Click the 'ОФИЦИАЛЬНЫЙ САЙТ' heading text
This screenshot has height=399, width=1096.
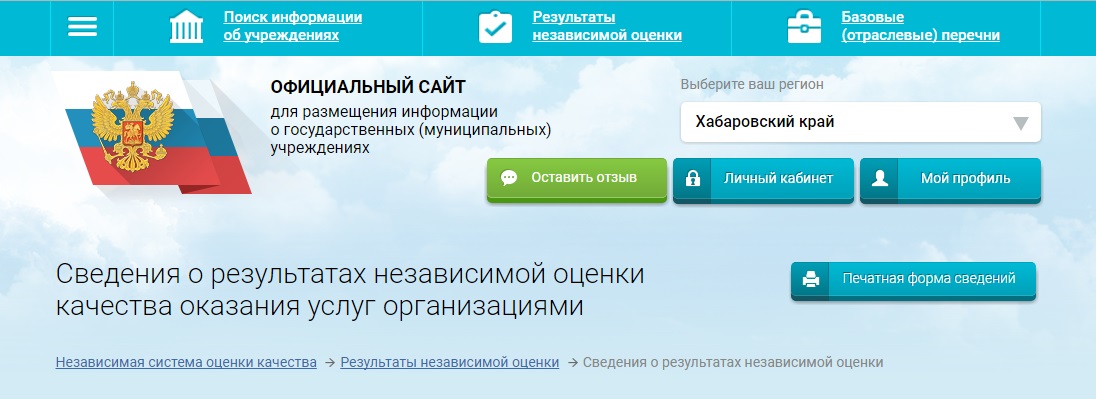coord(368,87)
